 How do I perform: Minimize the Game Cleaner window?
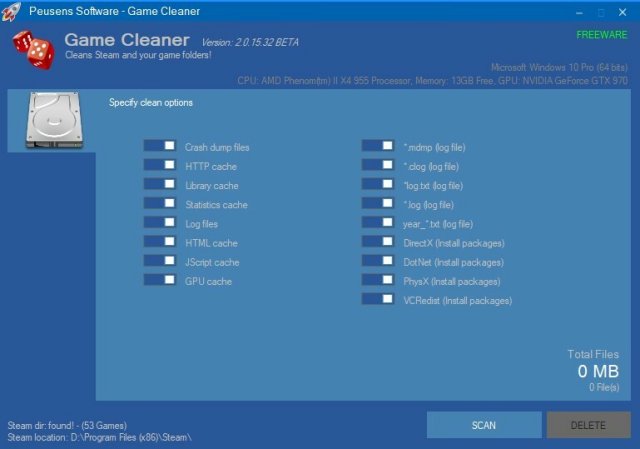(x=579, y=13)
